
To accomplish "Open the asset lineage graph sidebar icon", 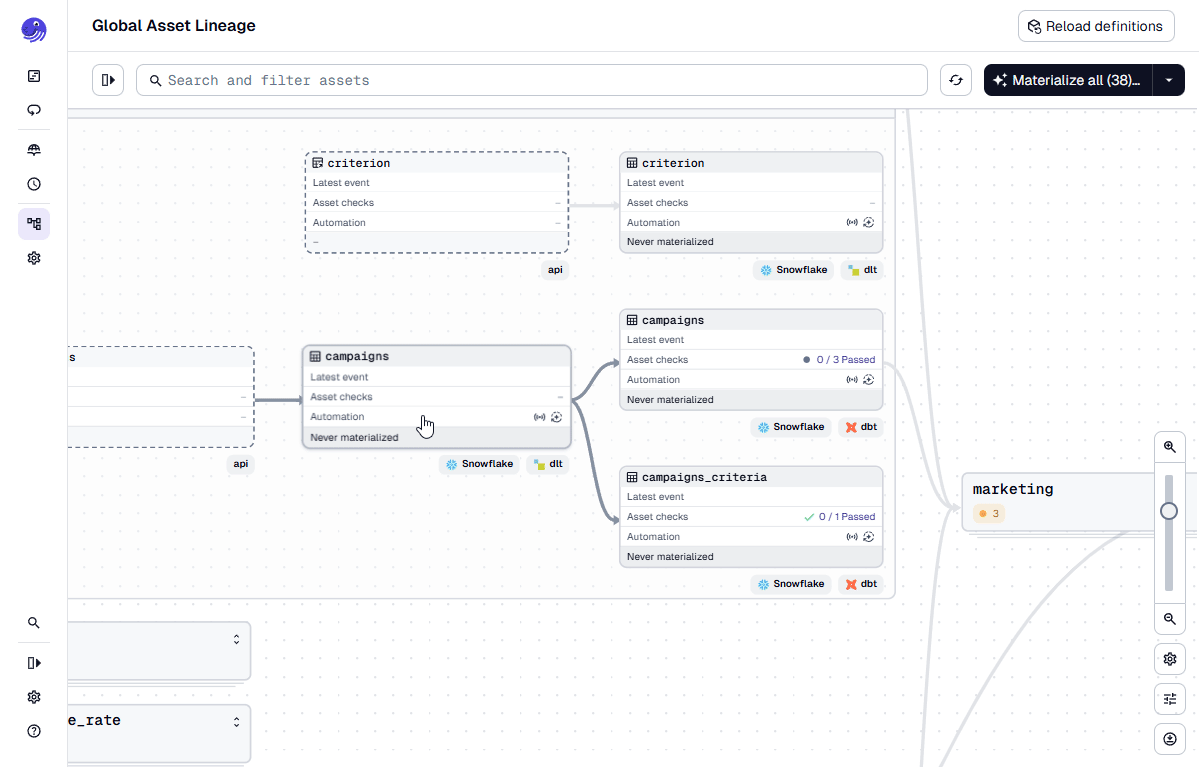I will point(34,224).
